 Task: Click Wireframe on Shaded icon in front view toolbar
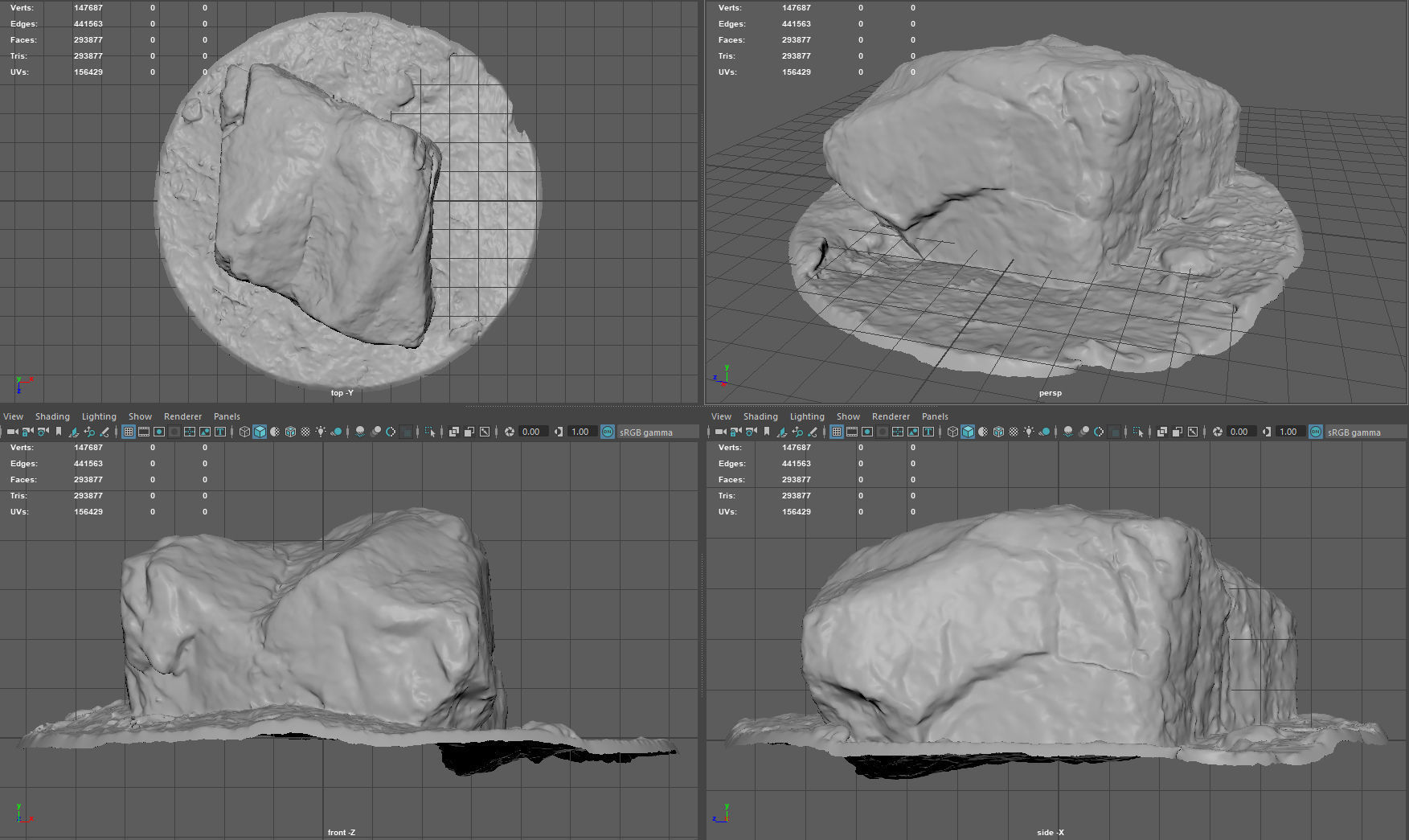[290, 432]
